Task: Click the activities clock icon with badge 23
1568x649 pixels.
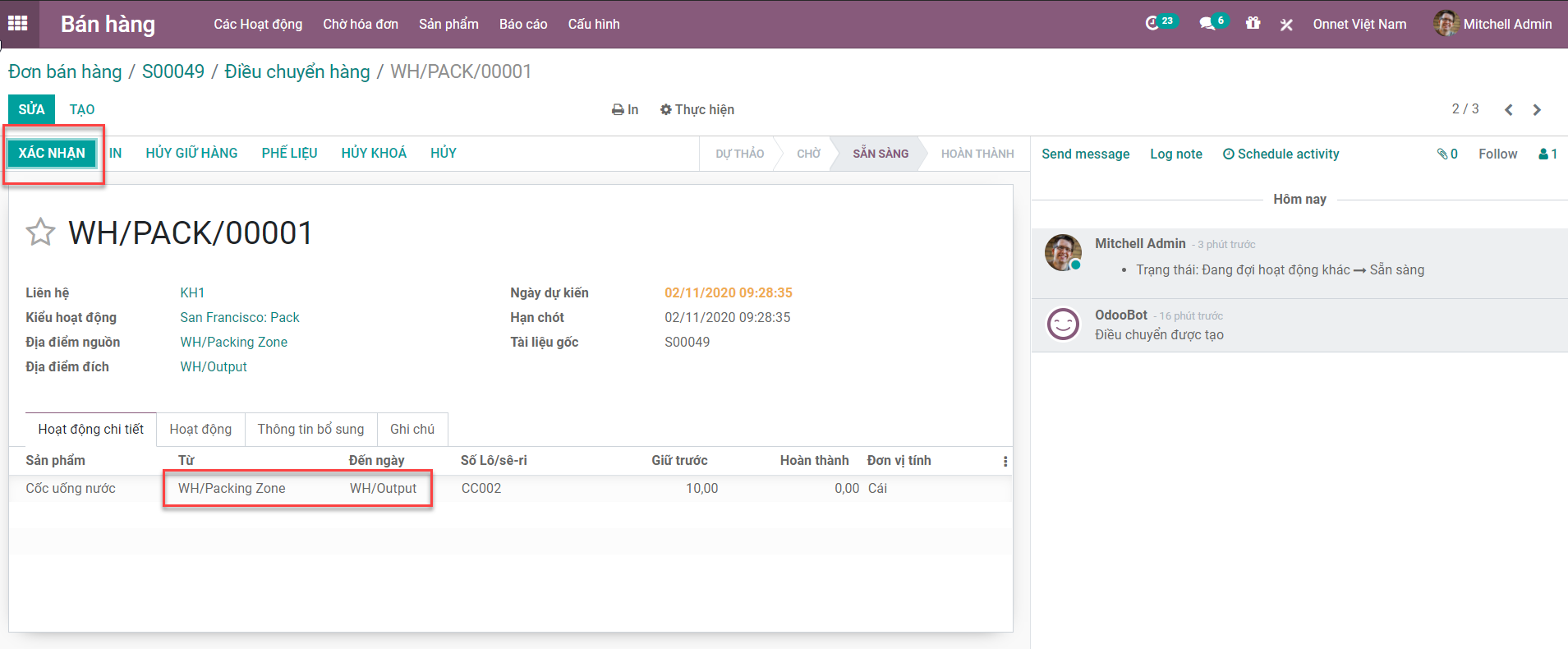Action: coord(1153,23)
